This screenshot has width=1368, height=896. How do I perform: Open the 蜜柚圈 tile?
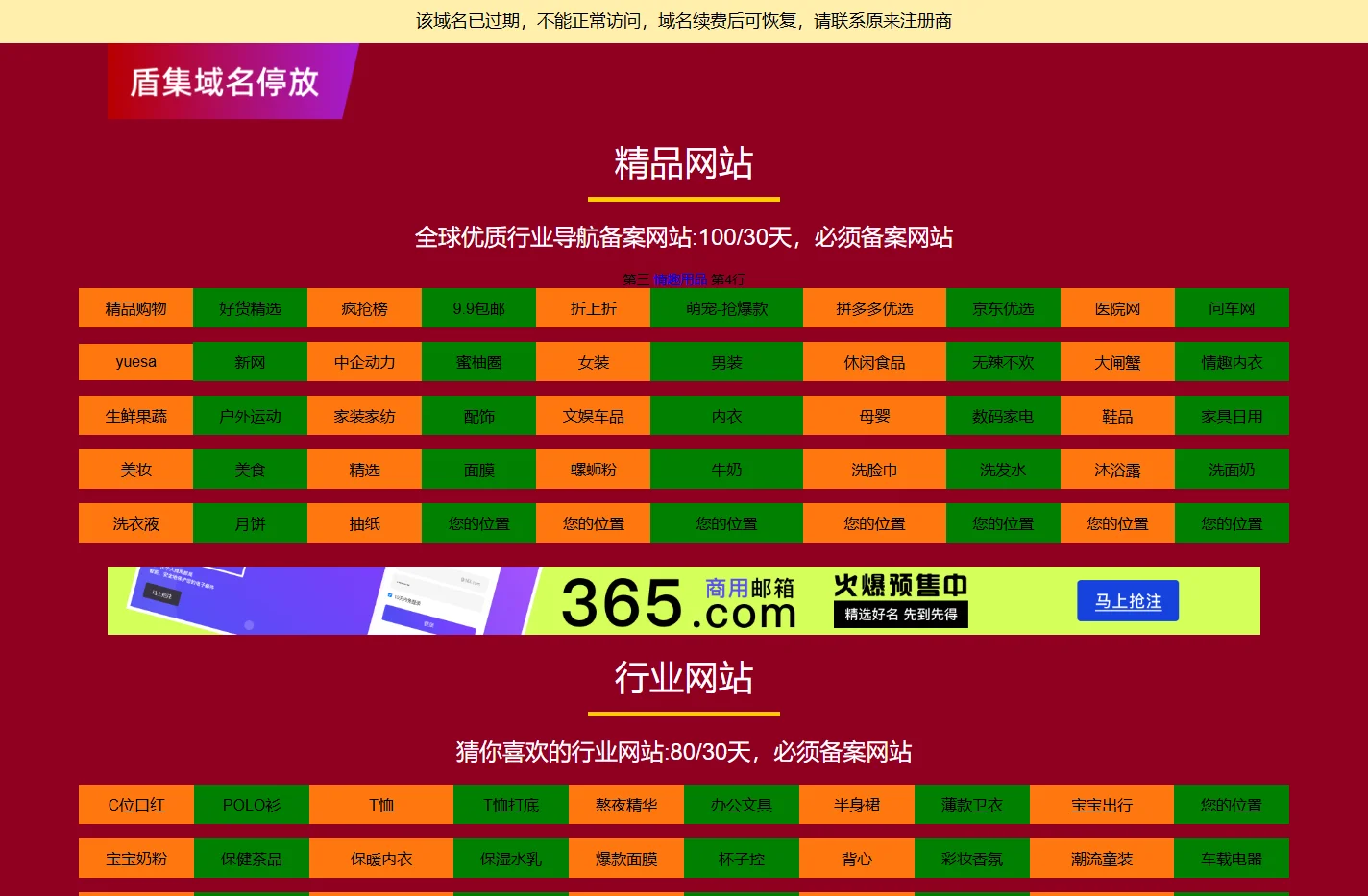coord(478,362)
